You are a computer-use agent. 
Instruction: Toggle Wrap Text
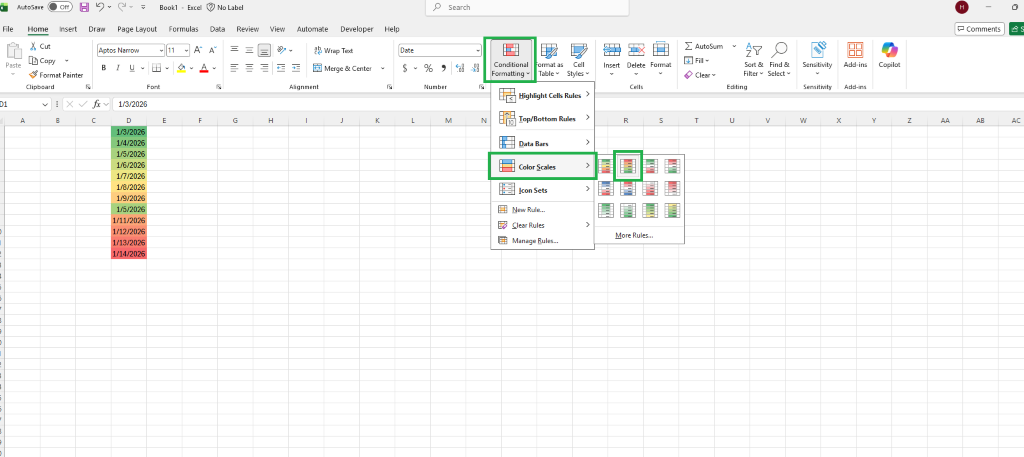[334, 50]
